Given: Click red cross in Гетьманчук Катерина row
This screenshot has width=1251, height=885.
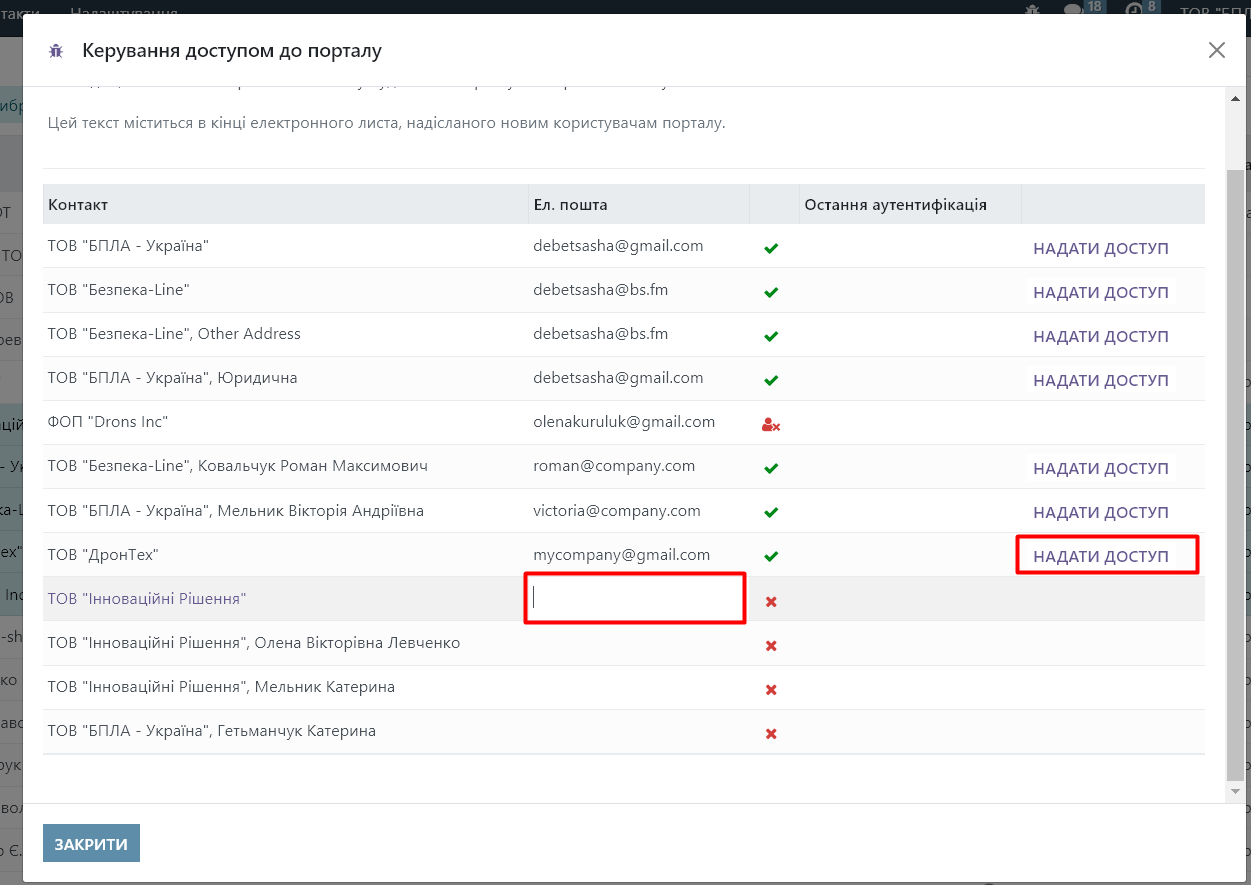Looking at the screenshot, I should (x=771, y=733).
